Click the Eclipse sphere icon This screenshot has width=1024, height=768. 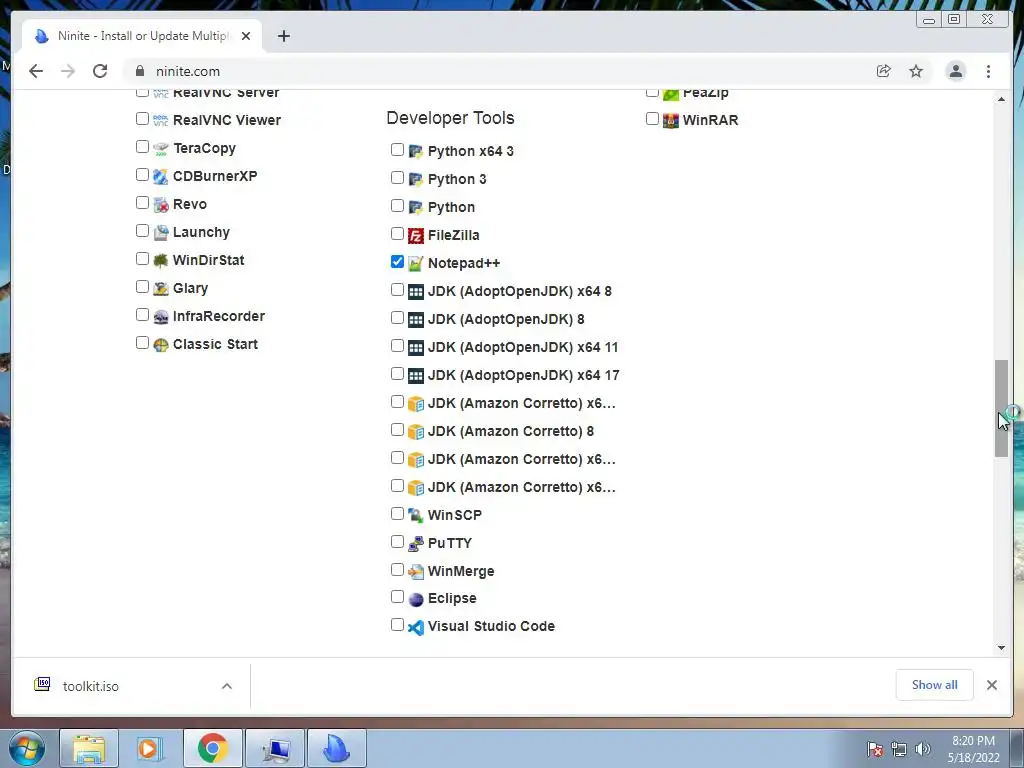(415, 599)
